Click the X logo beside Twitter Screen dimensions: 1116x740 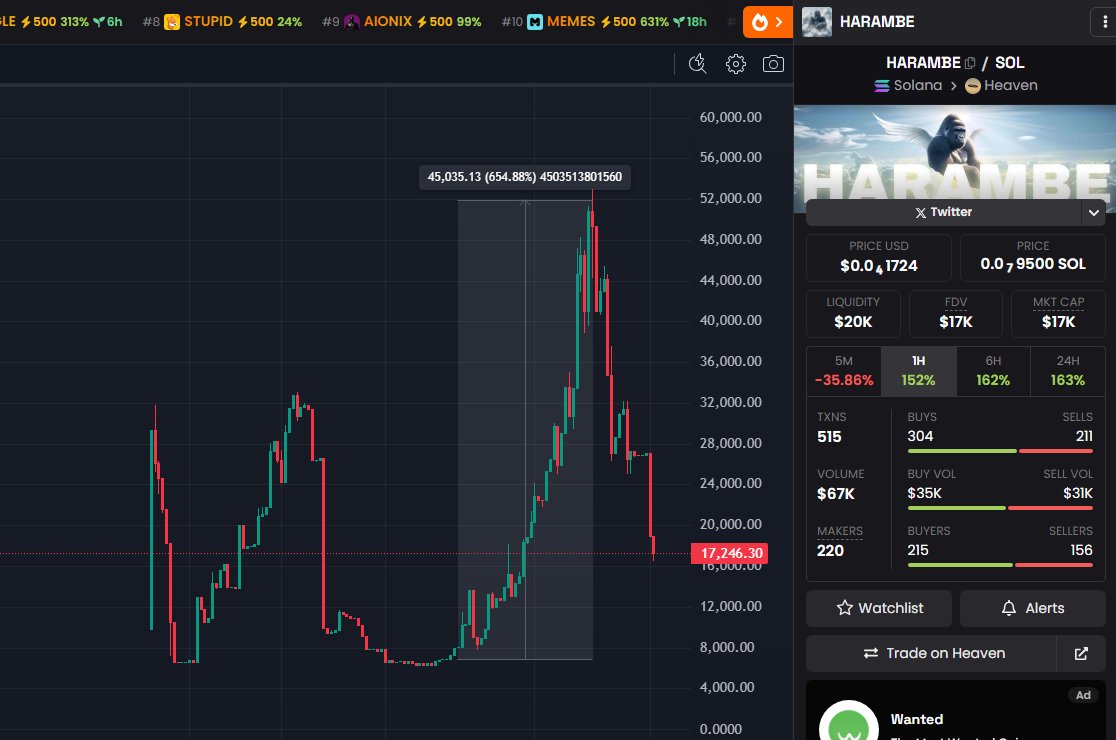920,213
